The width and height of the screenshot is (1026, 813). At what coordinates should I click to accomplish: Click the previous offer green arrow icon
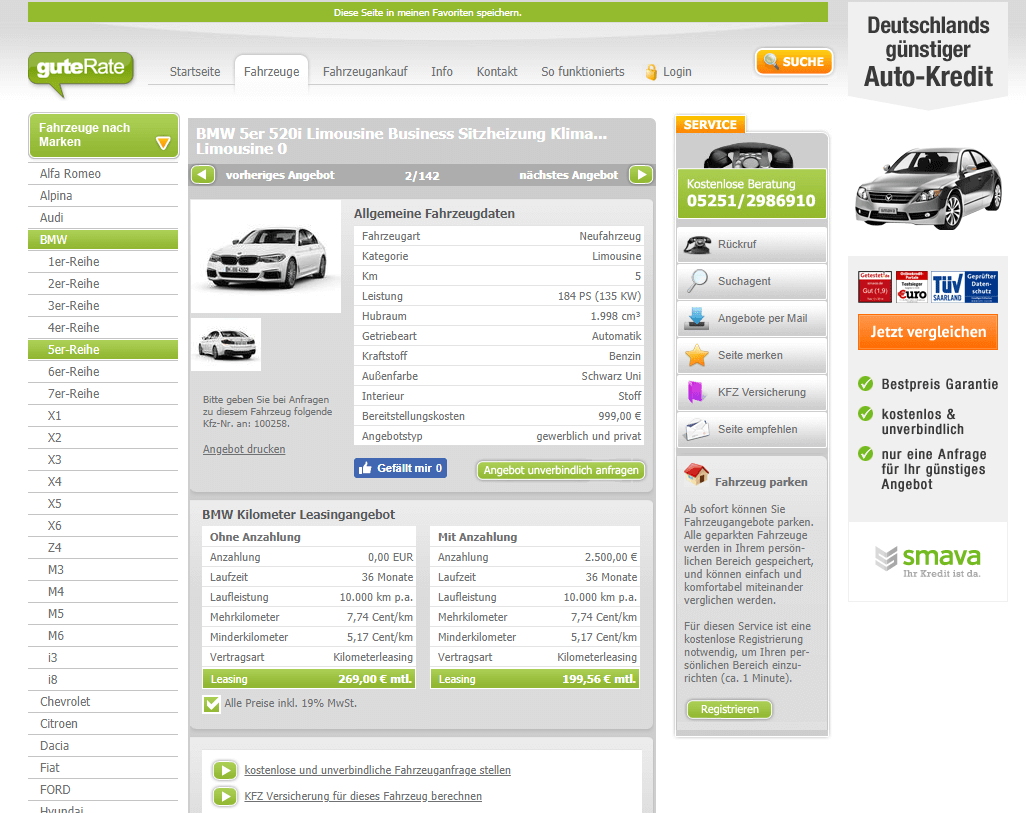coord(203,175)
